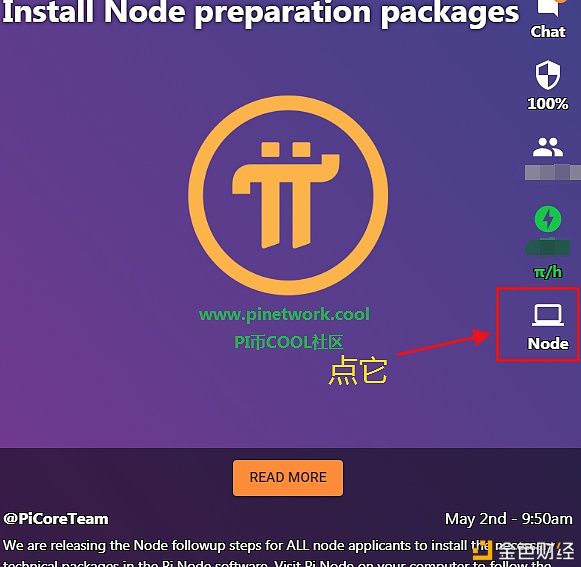Select the Chat label in sidebar

(548, 32)
